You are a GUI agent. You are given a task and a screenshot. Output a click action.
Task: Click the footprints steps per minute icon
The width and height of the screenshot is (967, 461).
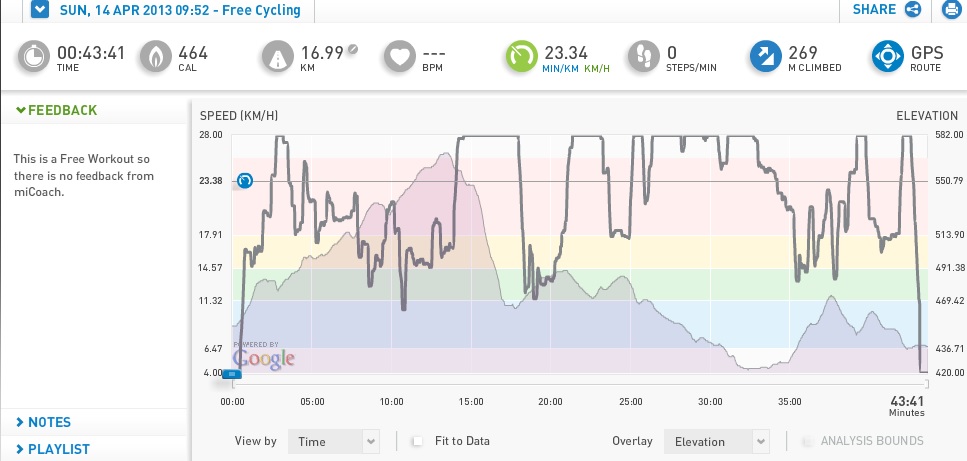[x=643, y=57]
